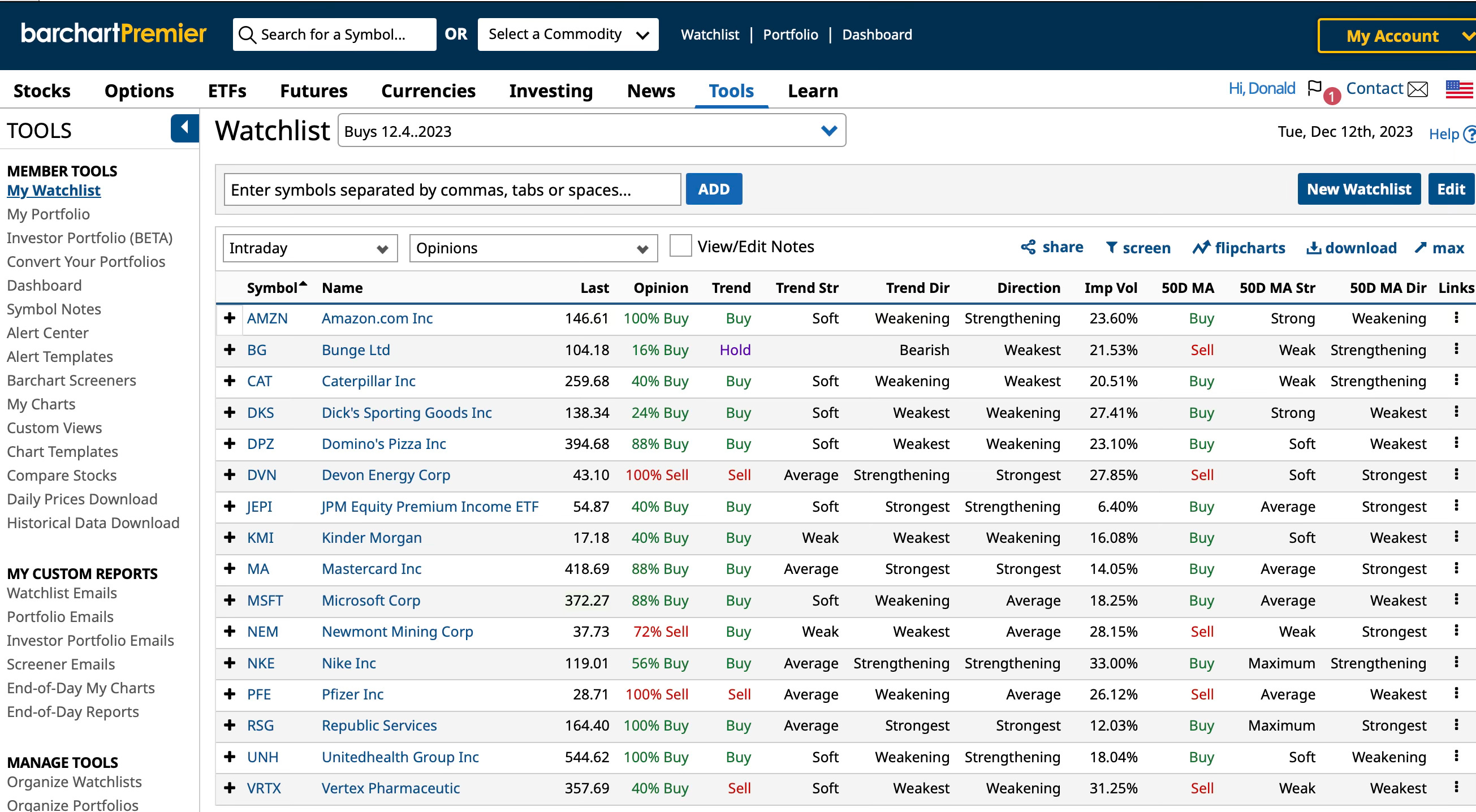This screenshot has width=1476, height=812.
Task: Open Watchlist Emails report link
Action: (x=62, y=593)
